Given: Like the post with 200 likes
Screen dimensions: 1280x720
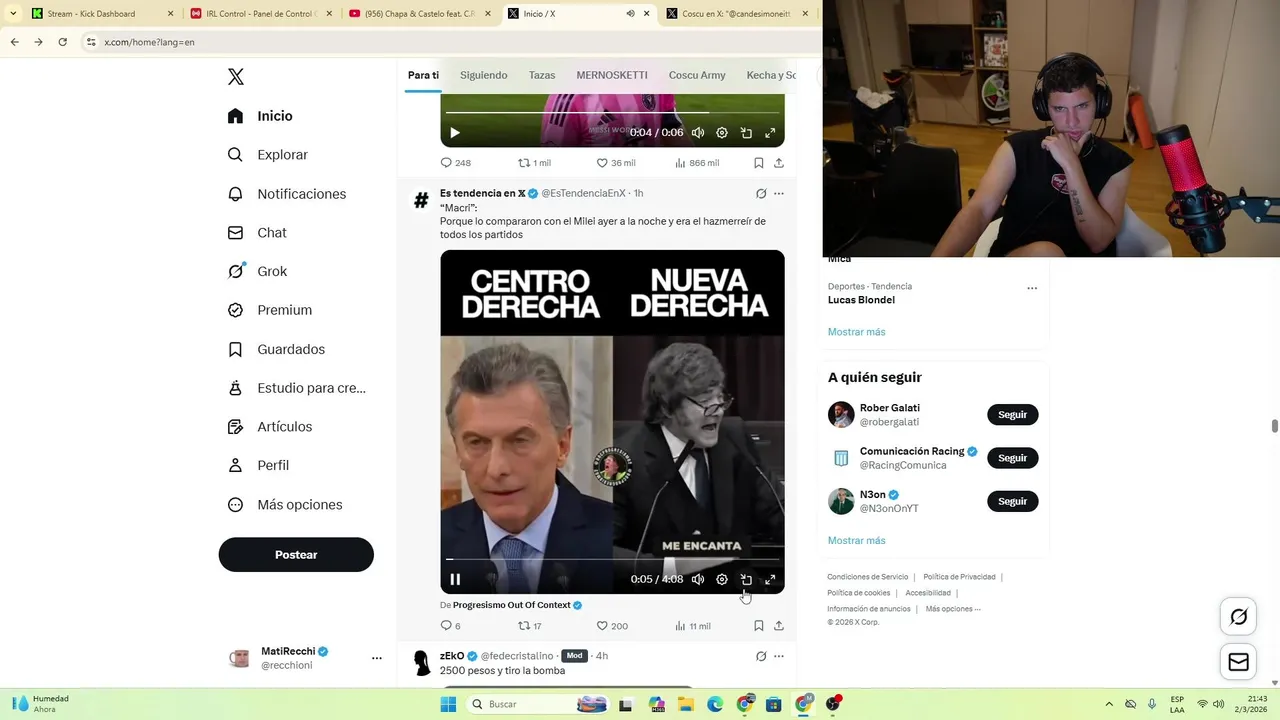Looking at the screenshot, I should pos(612,626).
